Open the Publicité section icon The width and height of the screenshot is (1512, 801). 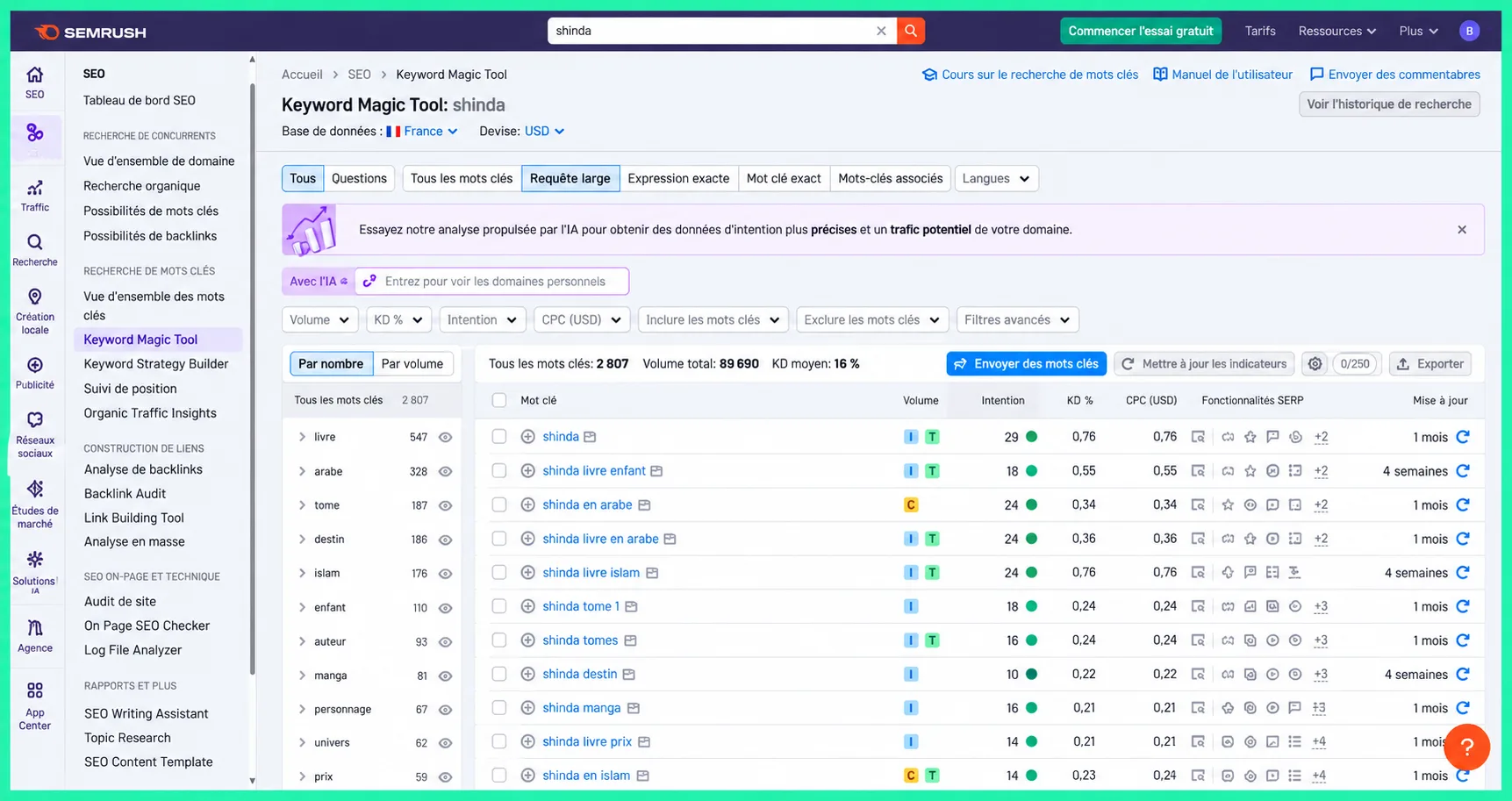click(35, 373)
